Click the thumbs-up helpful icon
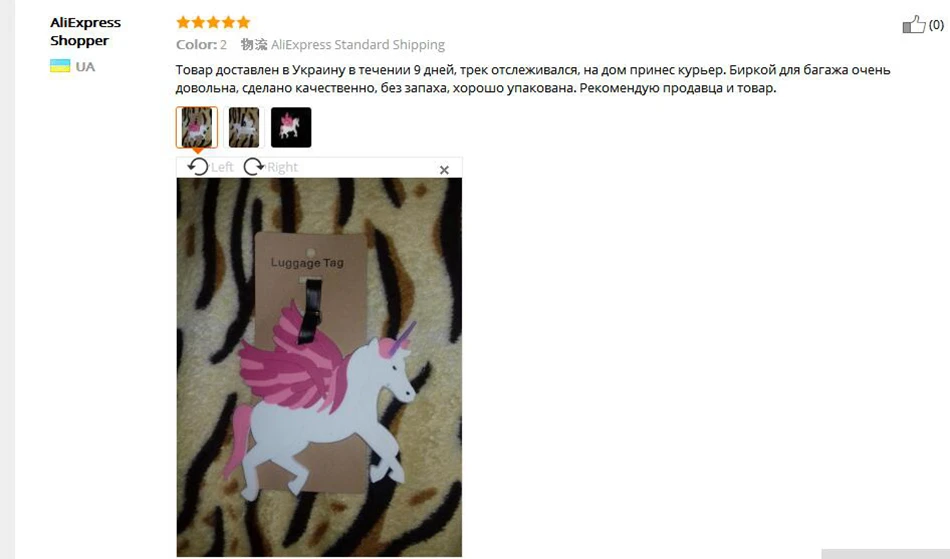This screenshot has width=950, height=559. [x=914, y=24]
